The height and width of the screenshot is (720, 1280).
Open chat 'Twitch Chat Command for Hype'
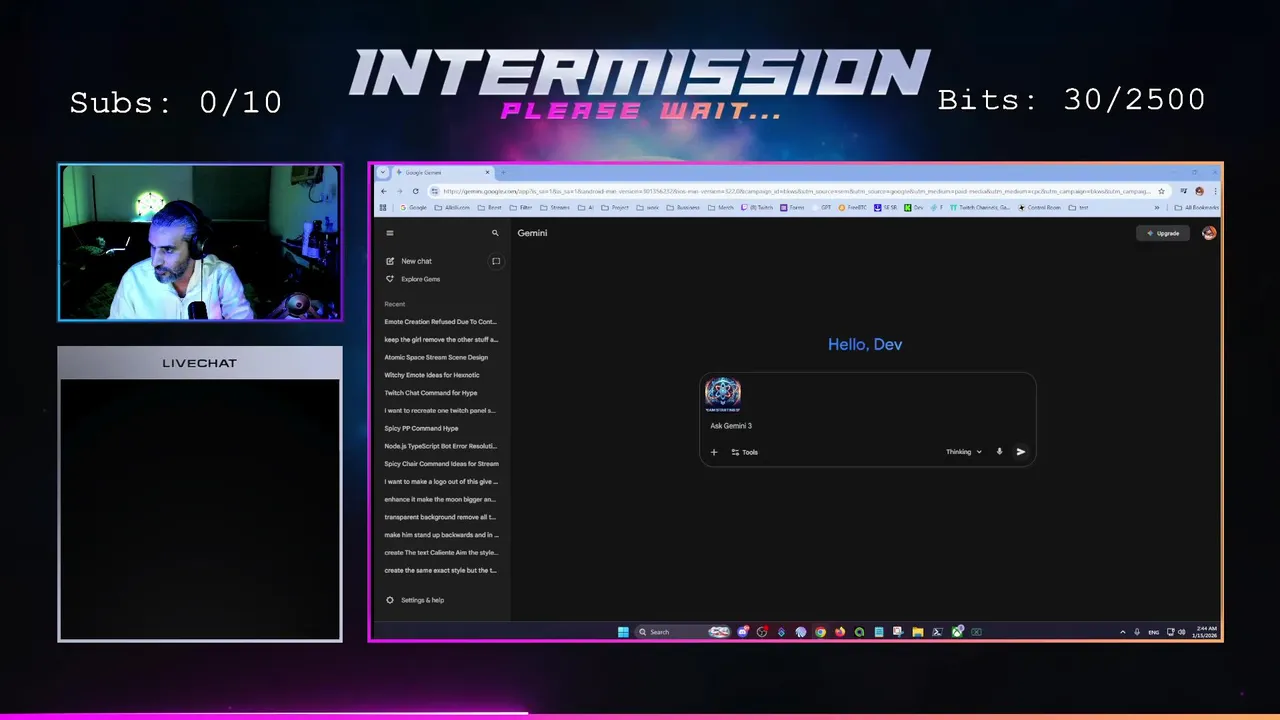[x=431, y=393]
